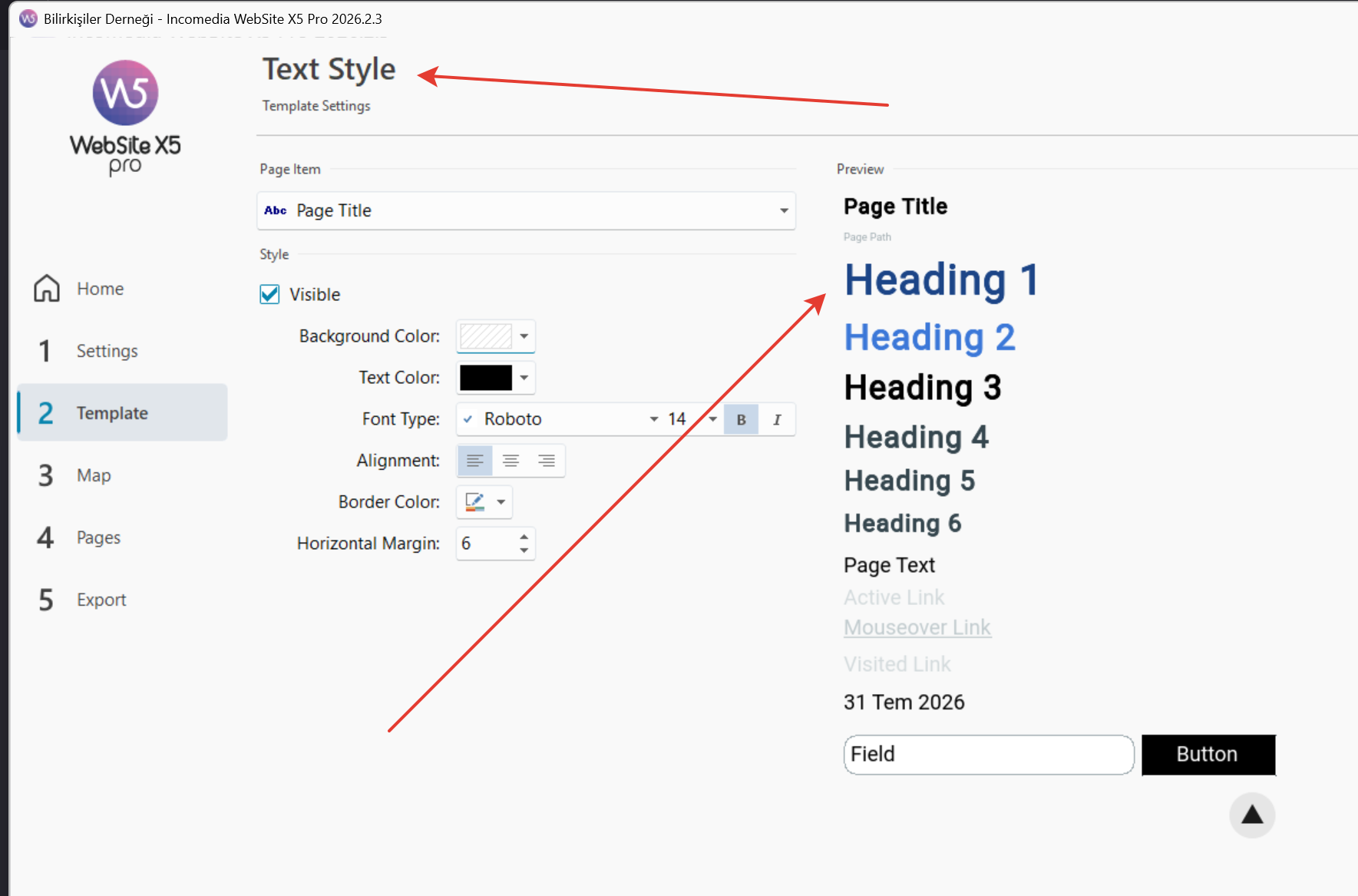This screenshot has width=1358, height=896.
Task: Click the Abc icon in Page Item box
Action: (x=275, y=210)
